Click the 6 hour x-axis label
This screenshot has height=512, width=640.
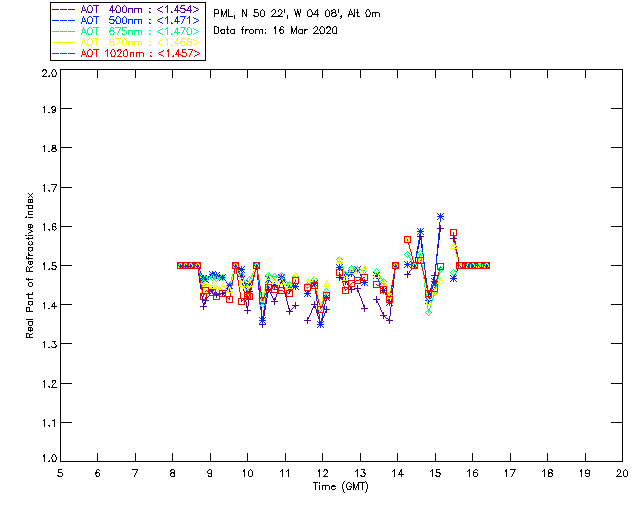tap(98, 473)
